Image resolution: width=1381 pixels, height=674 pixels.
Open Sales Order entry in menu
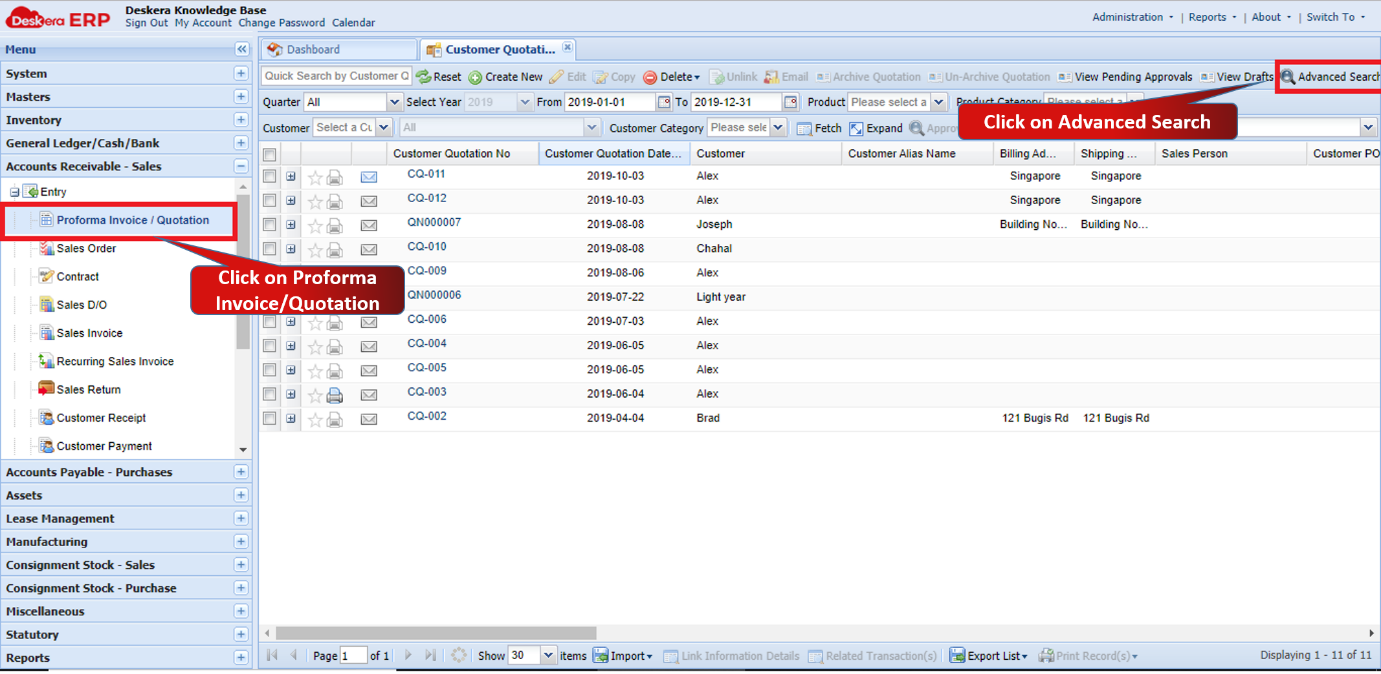tap(86, 249)
